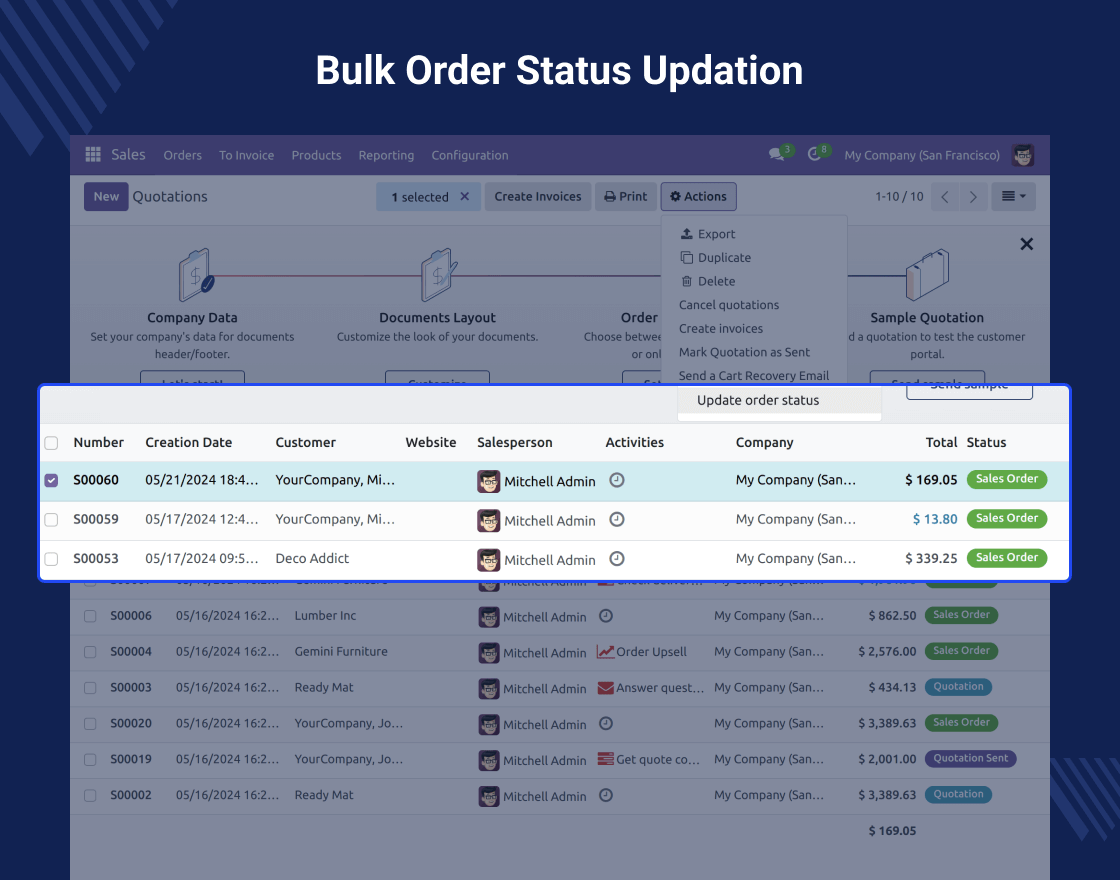
Task: Click the Print button
Action: click(x=626, y=196)
